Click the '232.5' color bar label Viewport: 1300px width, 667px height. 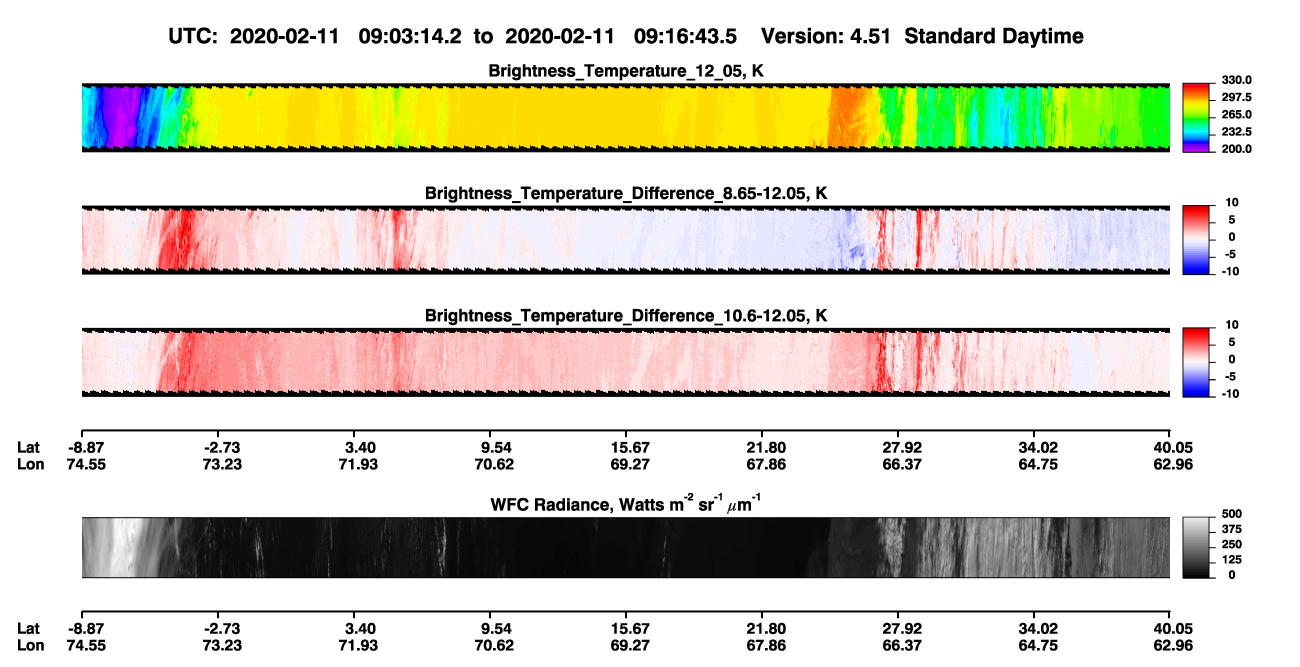click(x=1237, y=131)
